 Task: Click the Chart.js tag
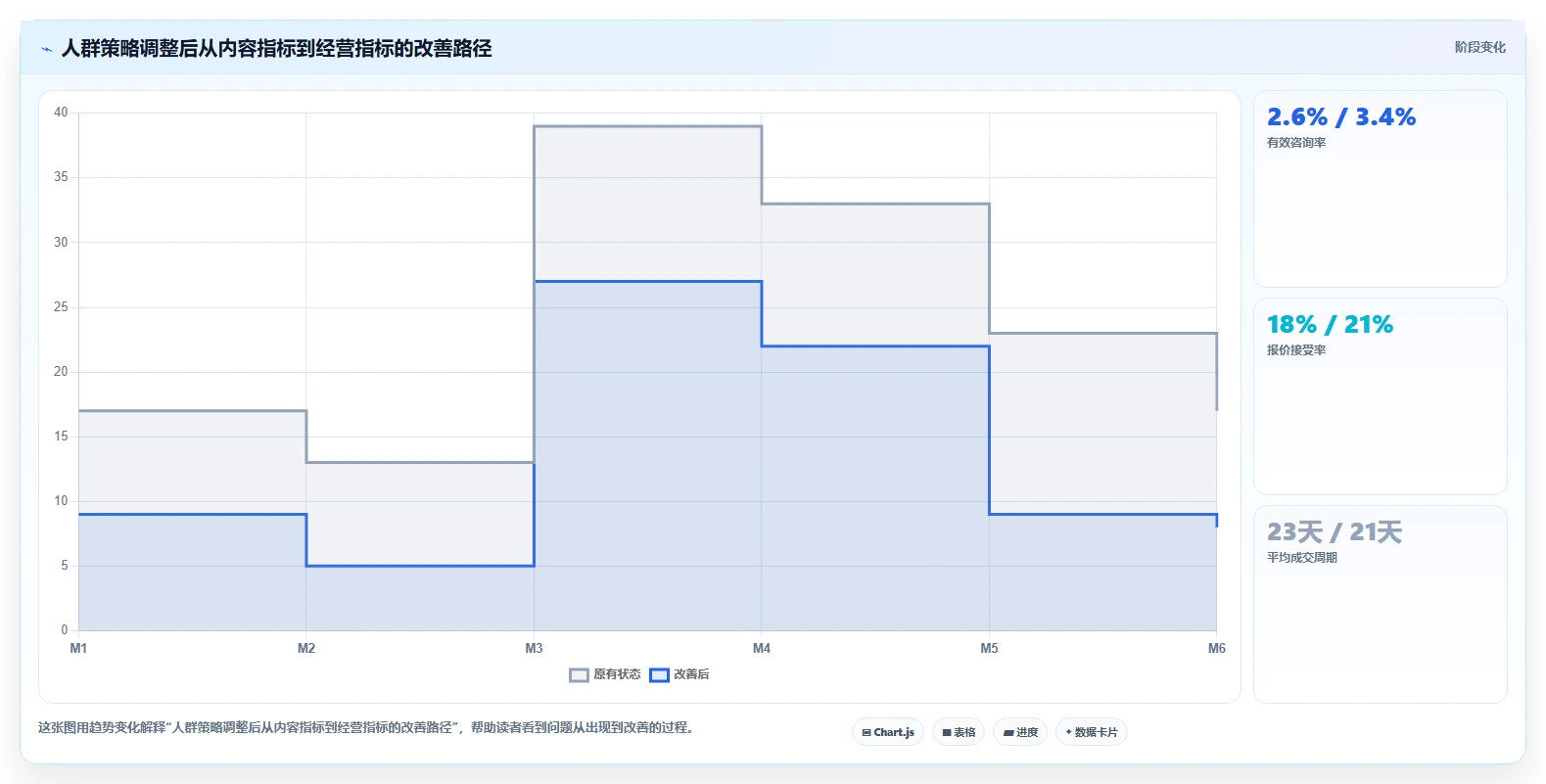point(888,732)
